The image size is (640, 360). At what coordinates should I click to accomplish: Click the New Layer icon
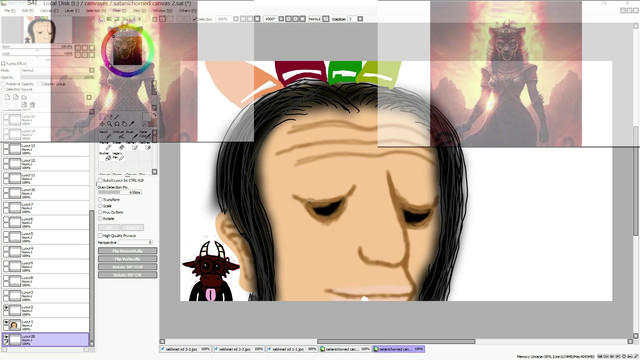tap(7, 97)
